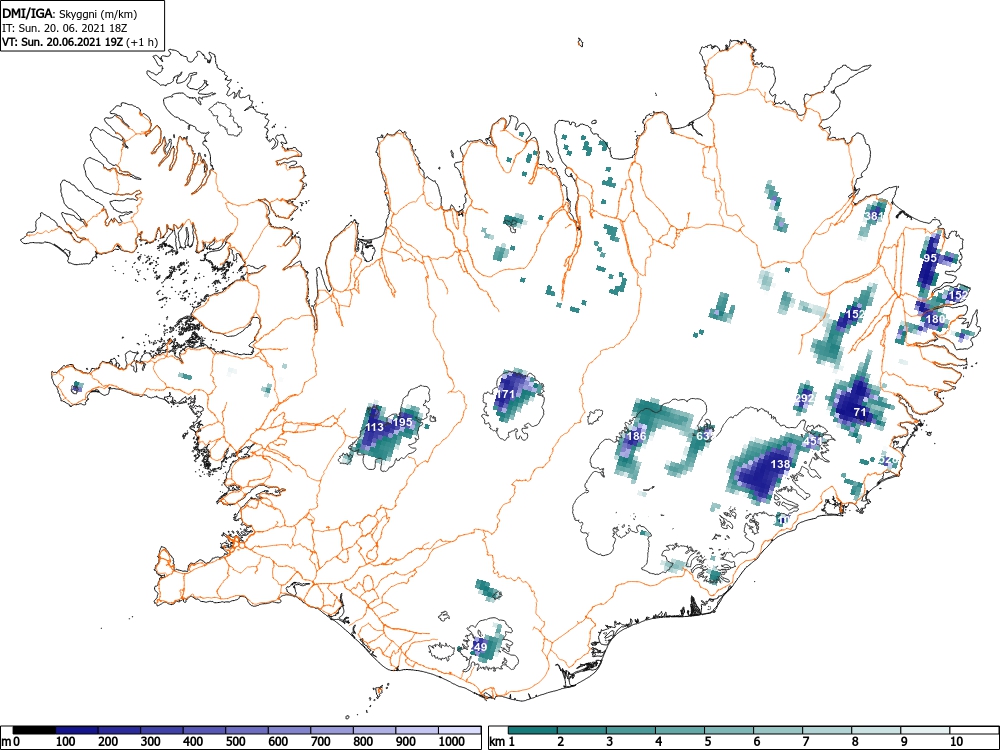Select the 292 value label

(x=805, y=398)
